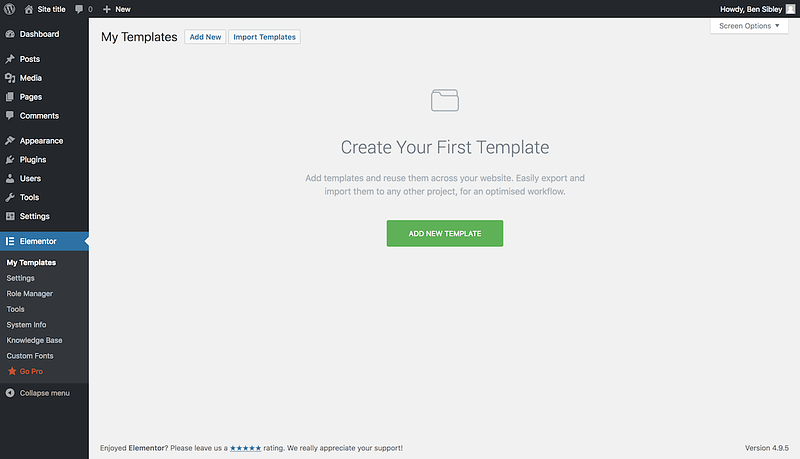The image size is (800, 459).
Task: Click the Create Your First Template heading
Action: (x=445, y=147)
